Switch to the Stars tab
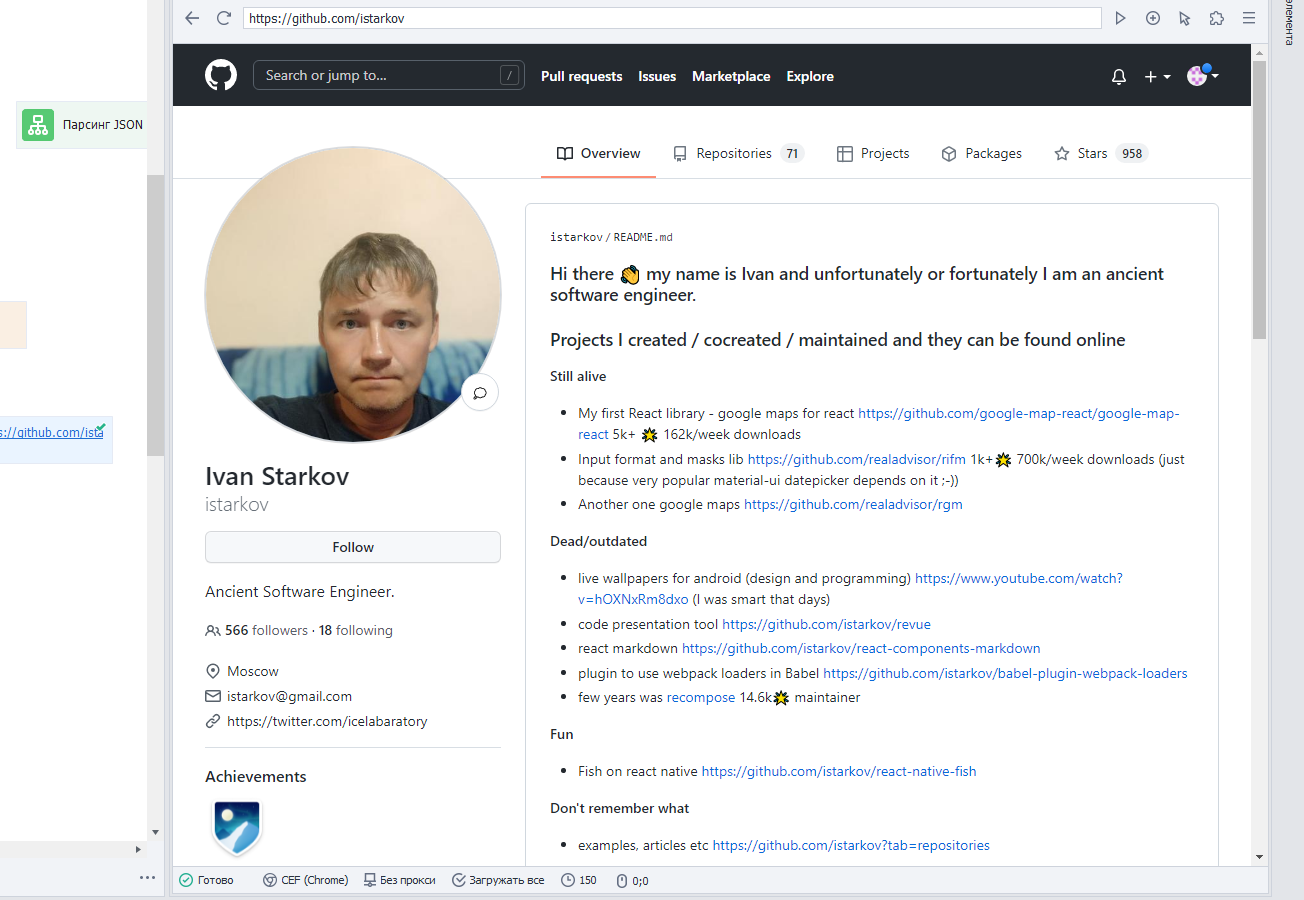The width and height of the screenshot is (1304, 900). pyautogui.click(x=1100, y=153)
